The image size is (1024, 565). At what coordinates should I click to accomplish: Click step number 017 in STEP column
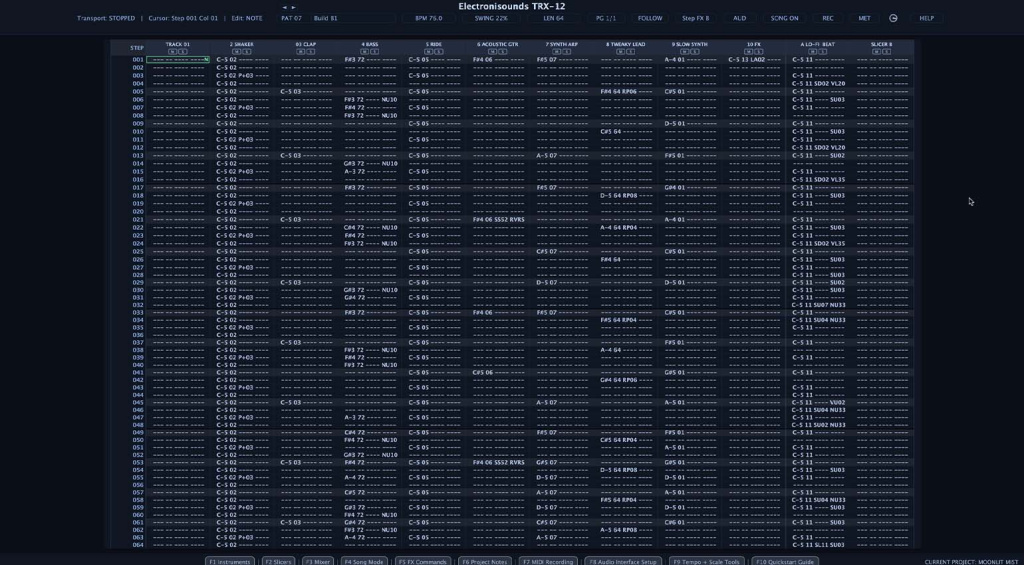click(138, 187)
